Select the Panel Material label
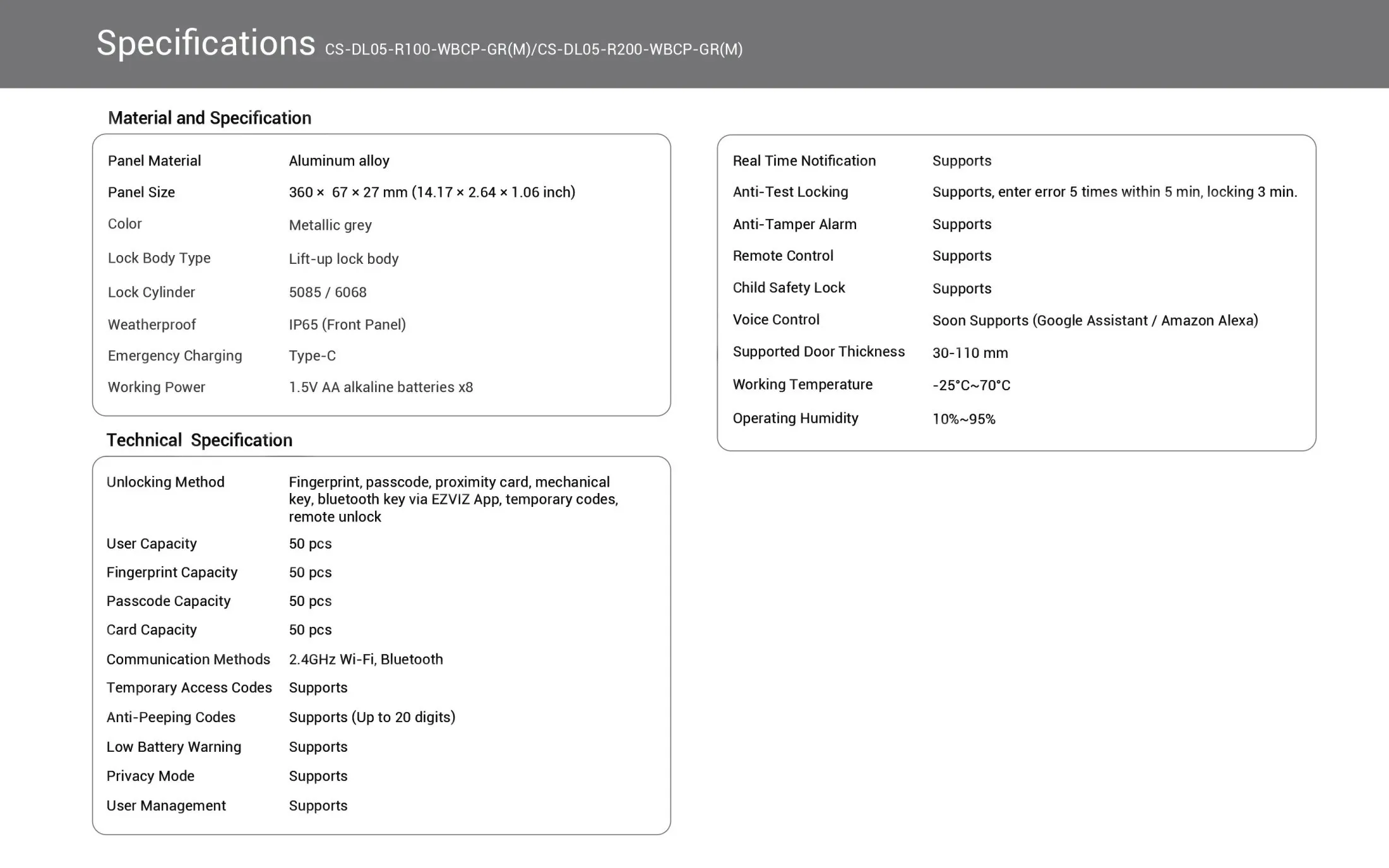Image resolution: width=1389 pixels, height=868 pixels. pos(154,161)
